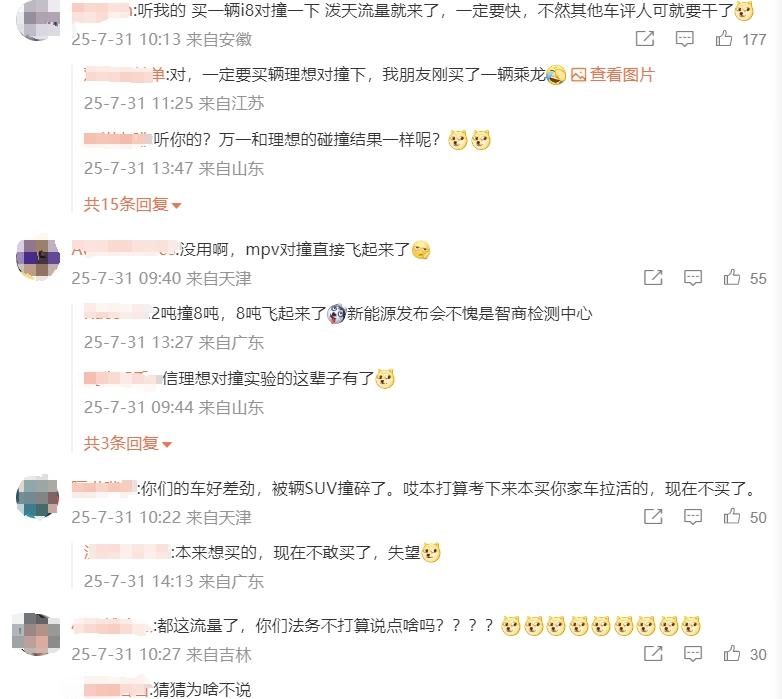The height and width of the screenshot is (699, 782).
Task: Expand 共15条回复 replies
Action: pos(132,204)
